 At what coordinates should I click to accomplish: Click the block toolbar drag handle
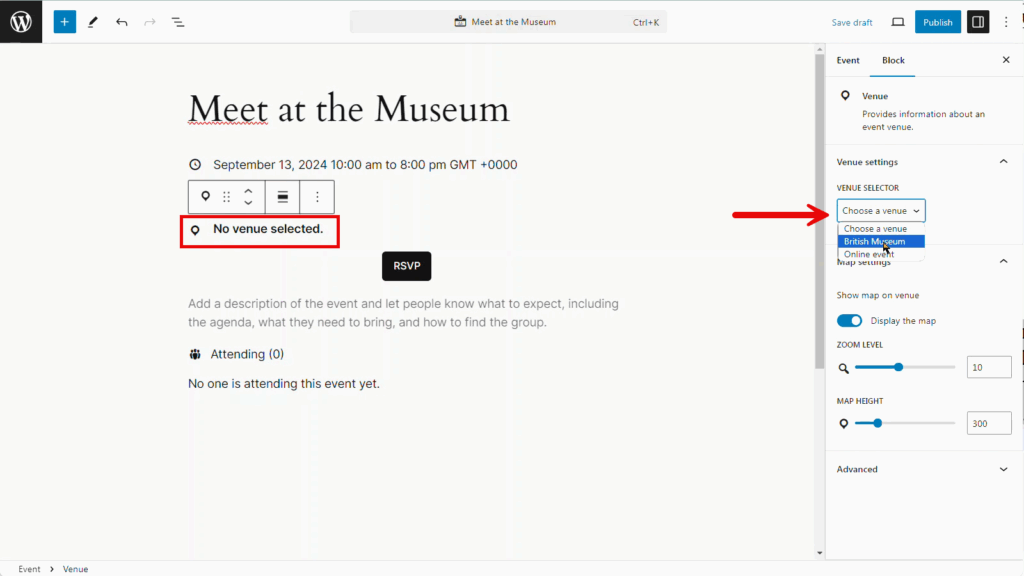pyautogui.click(x=227, y=197)
